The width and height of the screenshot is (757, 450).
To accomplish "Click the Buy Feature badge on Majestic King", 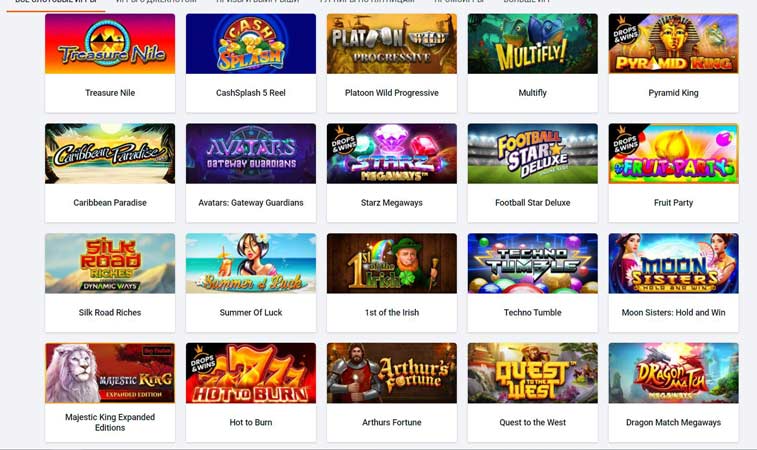I will tap(157, 351).
